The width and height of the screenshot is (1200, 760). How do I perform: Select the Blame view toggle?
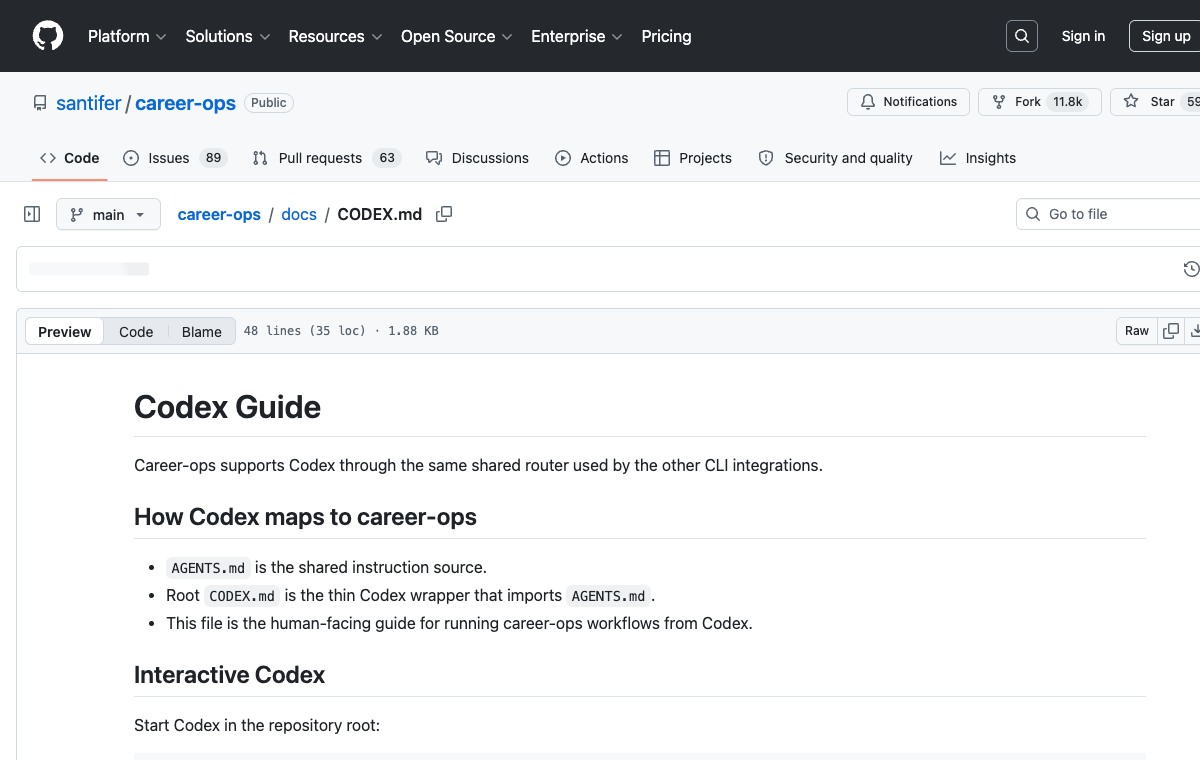202,331
